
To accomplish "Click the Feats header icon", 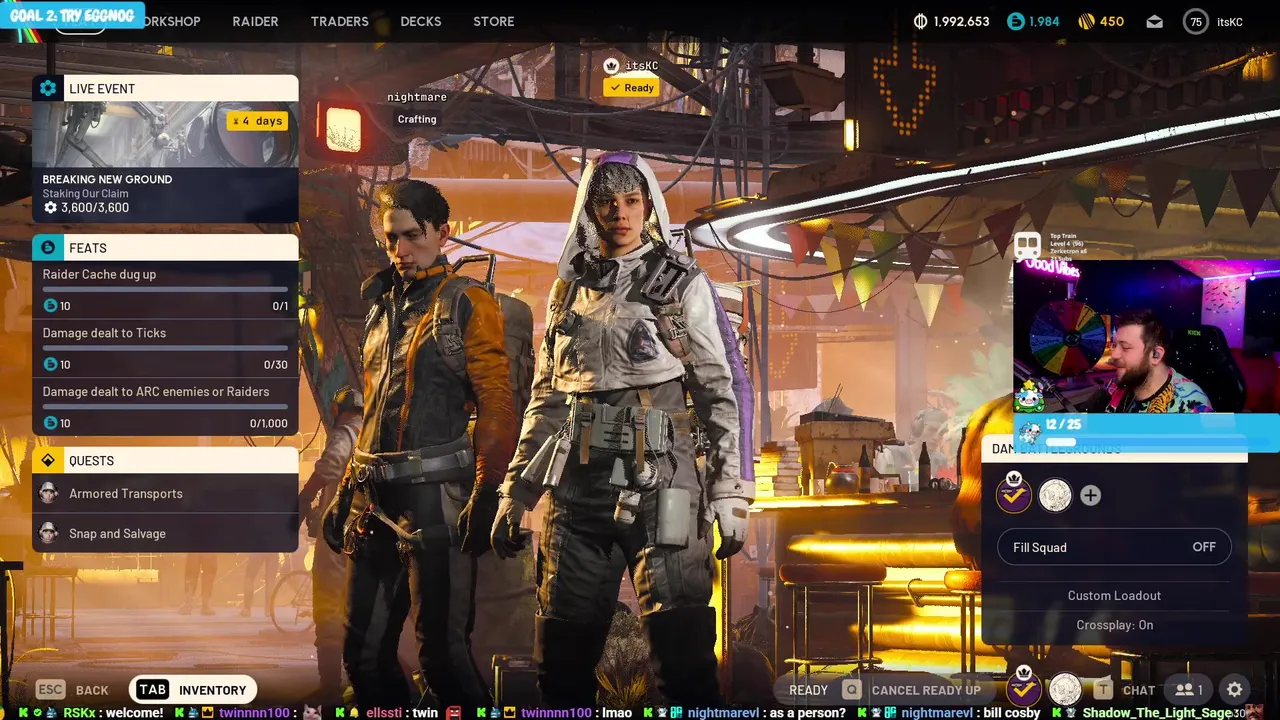I will 48,247.
